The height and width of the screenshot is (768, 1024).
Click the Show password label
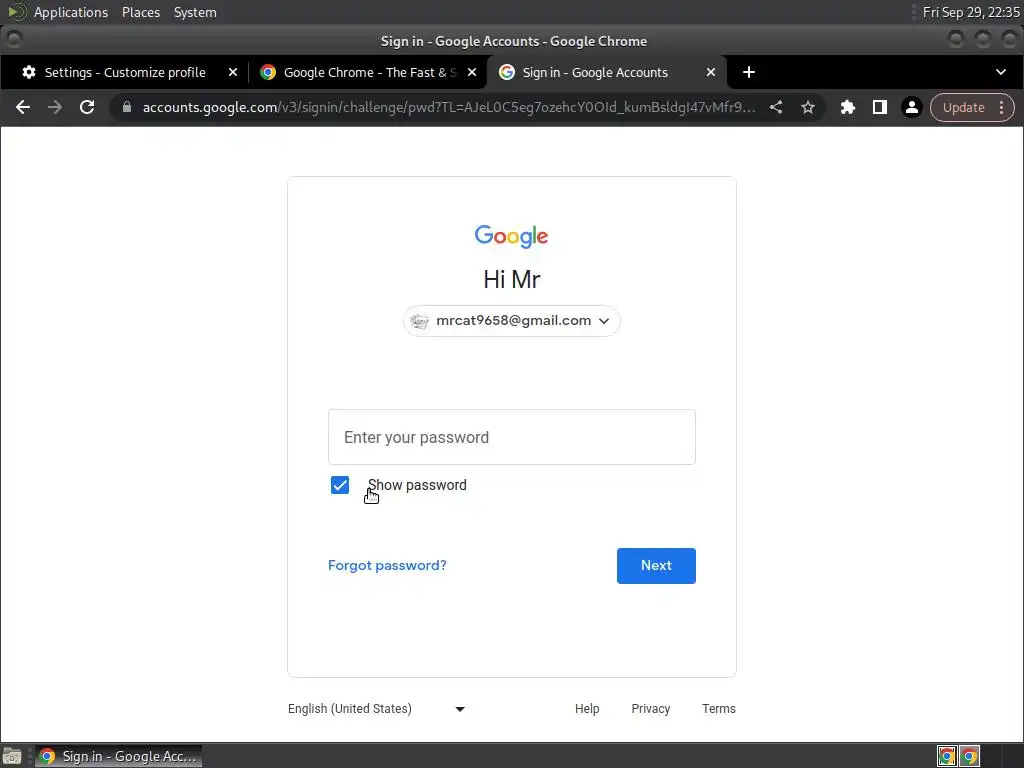pyautogui.click(x=417, y=485)
